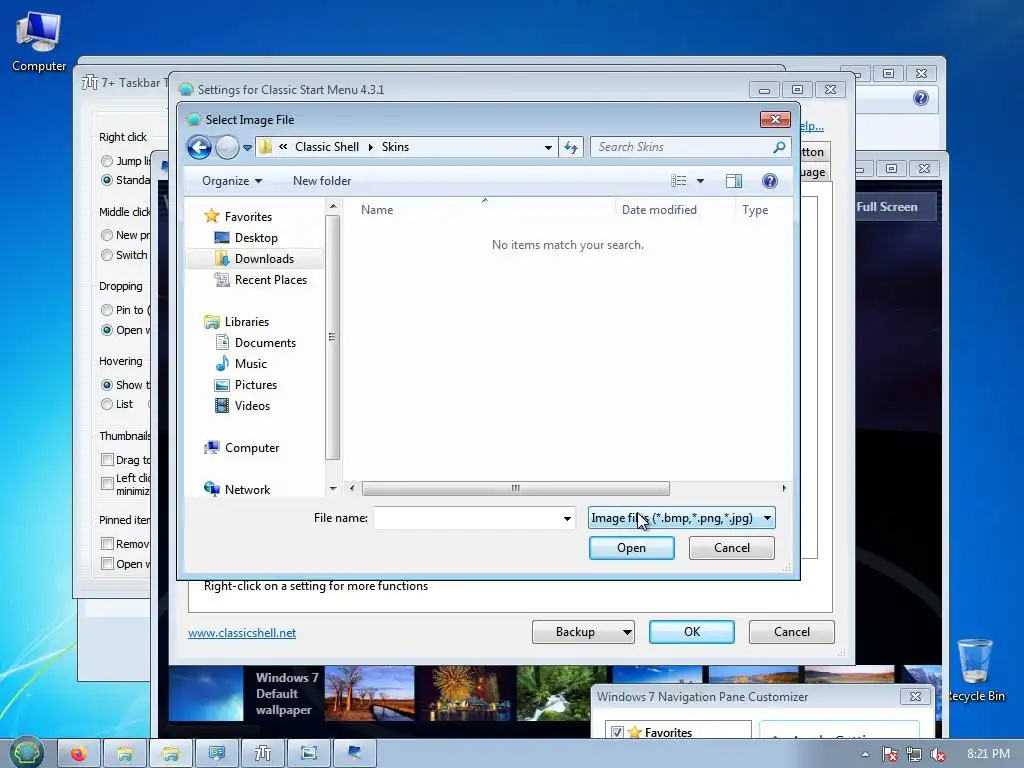Click the Classic Shell Start button

26,753
